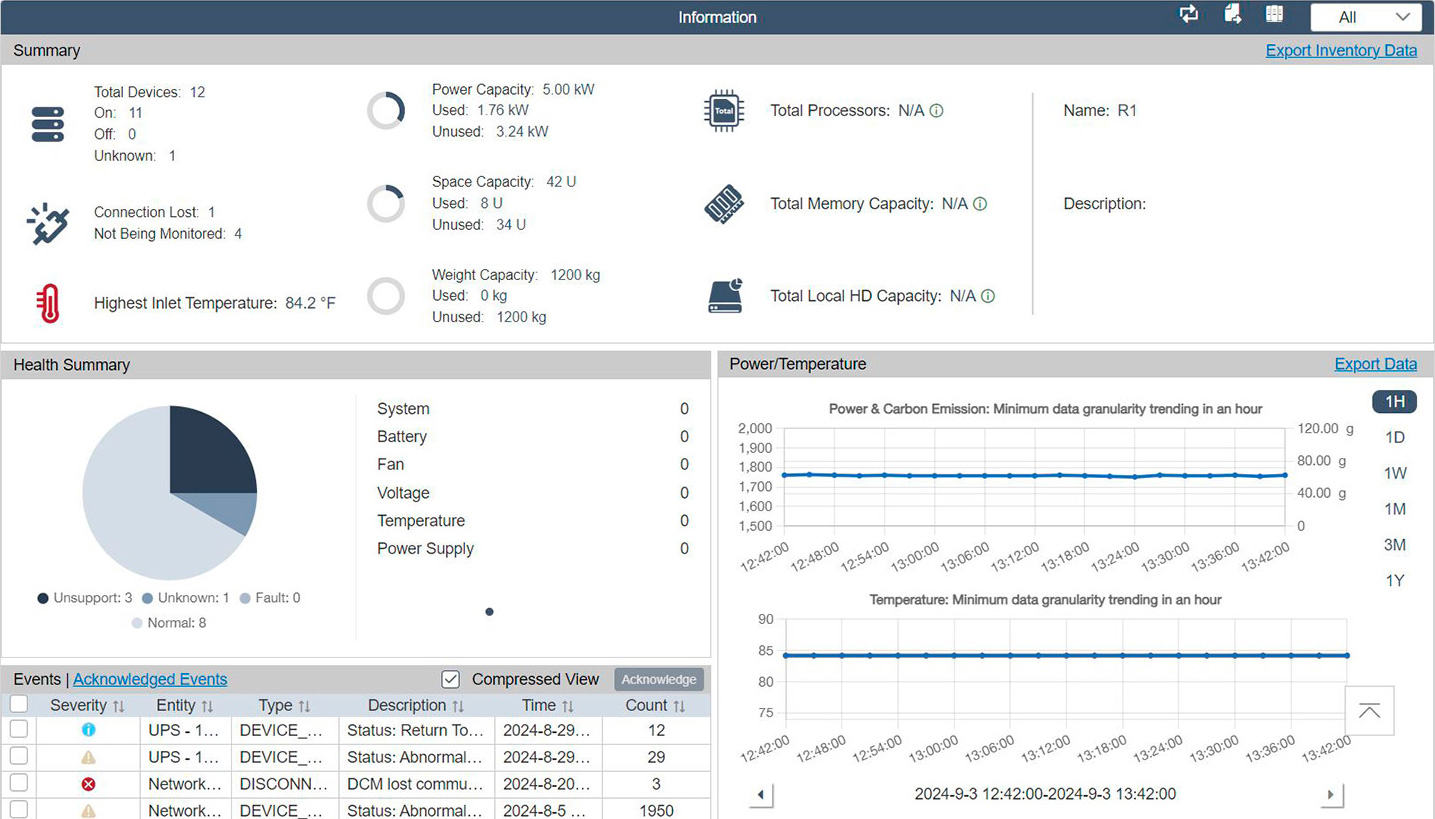This screenshot has width=1435, height=819.
Task: Click the scroll-to-top arrow button
Action: [1369, 711]
